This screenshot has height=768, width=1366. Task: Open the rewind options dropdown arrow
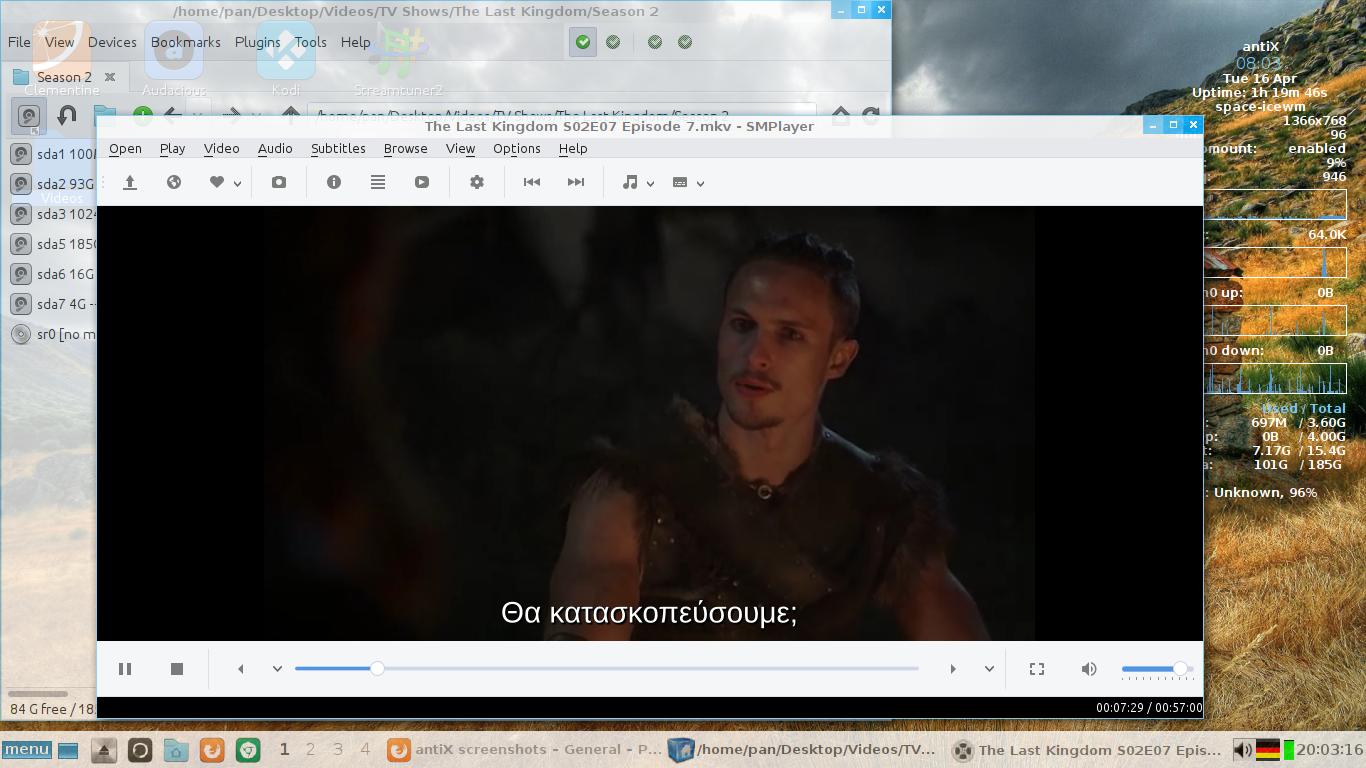tap(277, 669)
